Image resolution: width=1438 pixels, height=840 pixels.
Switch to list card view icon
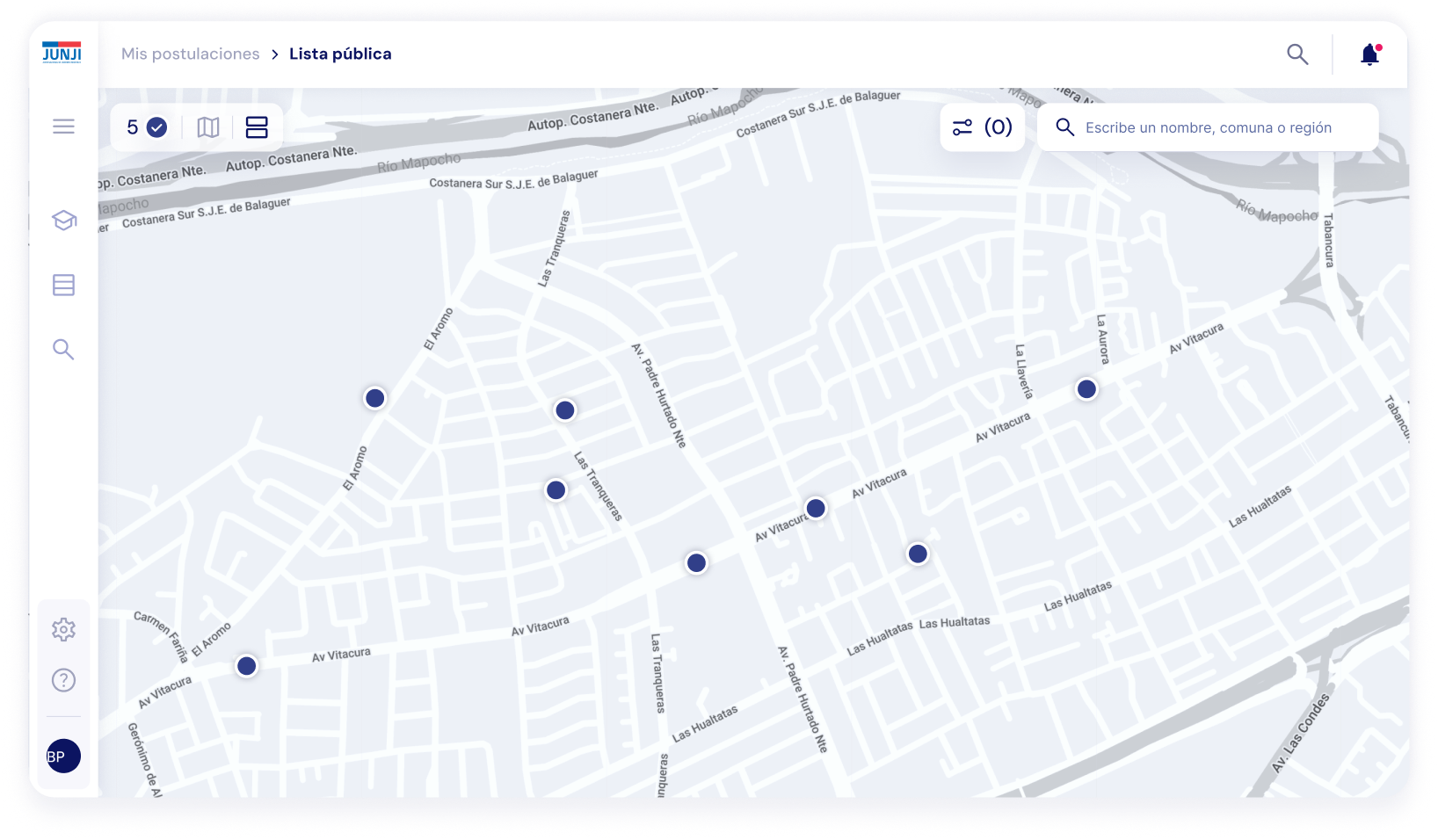[257, 127]
